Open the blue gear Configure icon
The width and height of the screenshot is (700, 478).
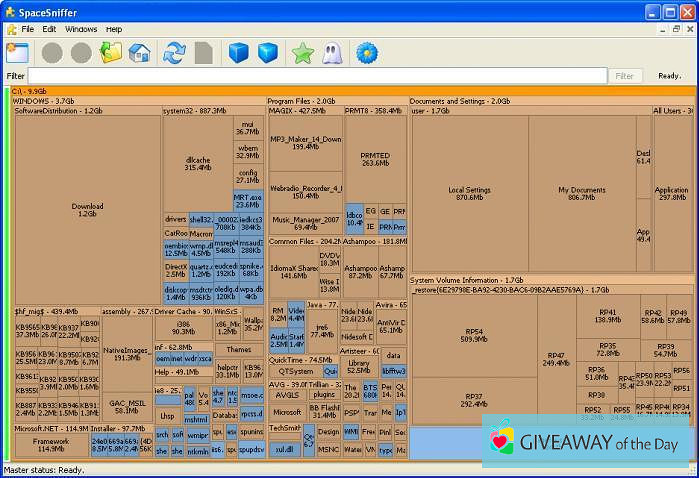pyautogui.click(x=366, y=52)
